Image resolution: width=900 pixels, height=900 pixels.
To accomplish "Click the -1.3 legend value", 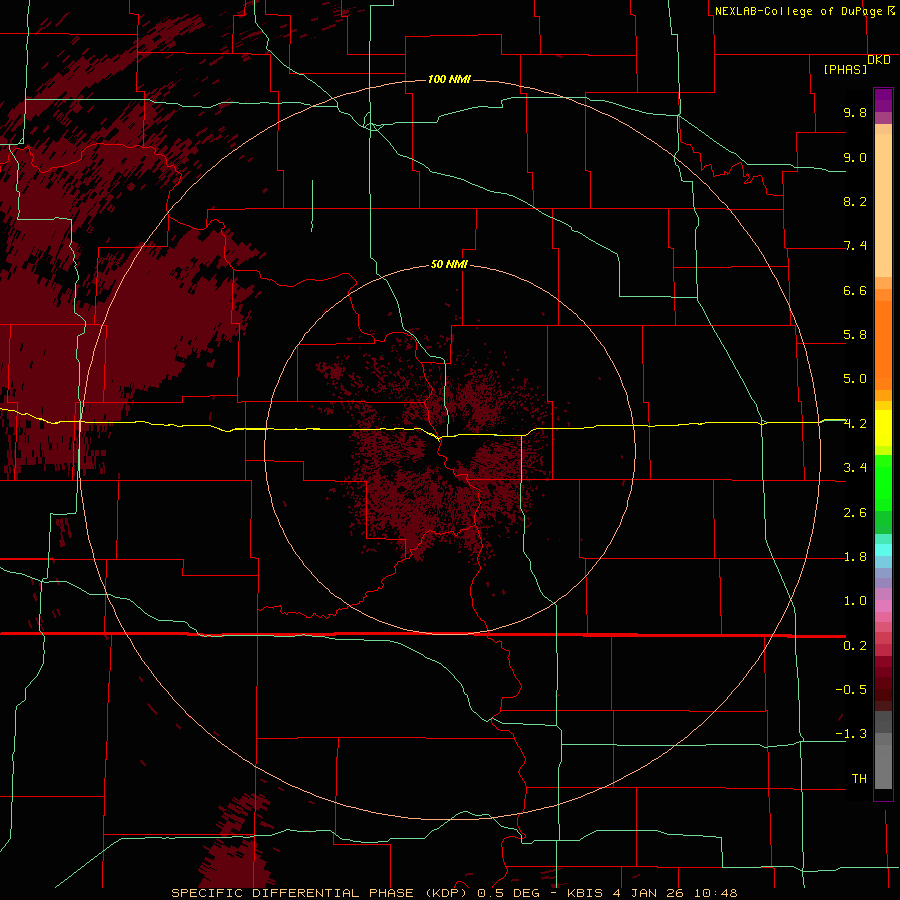I will (x=851, y=734).
